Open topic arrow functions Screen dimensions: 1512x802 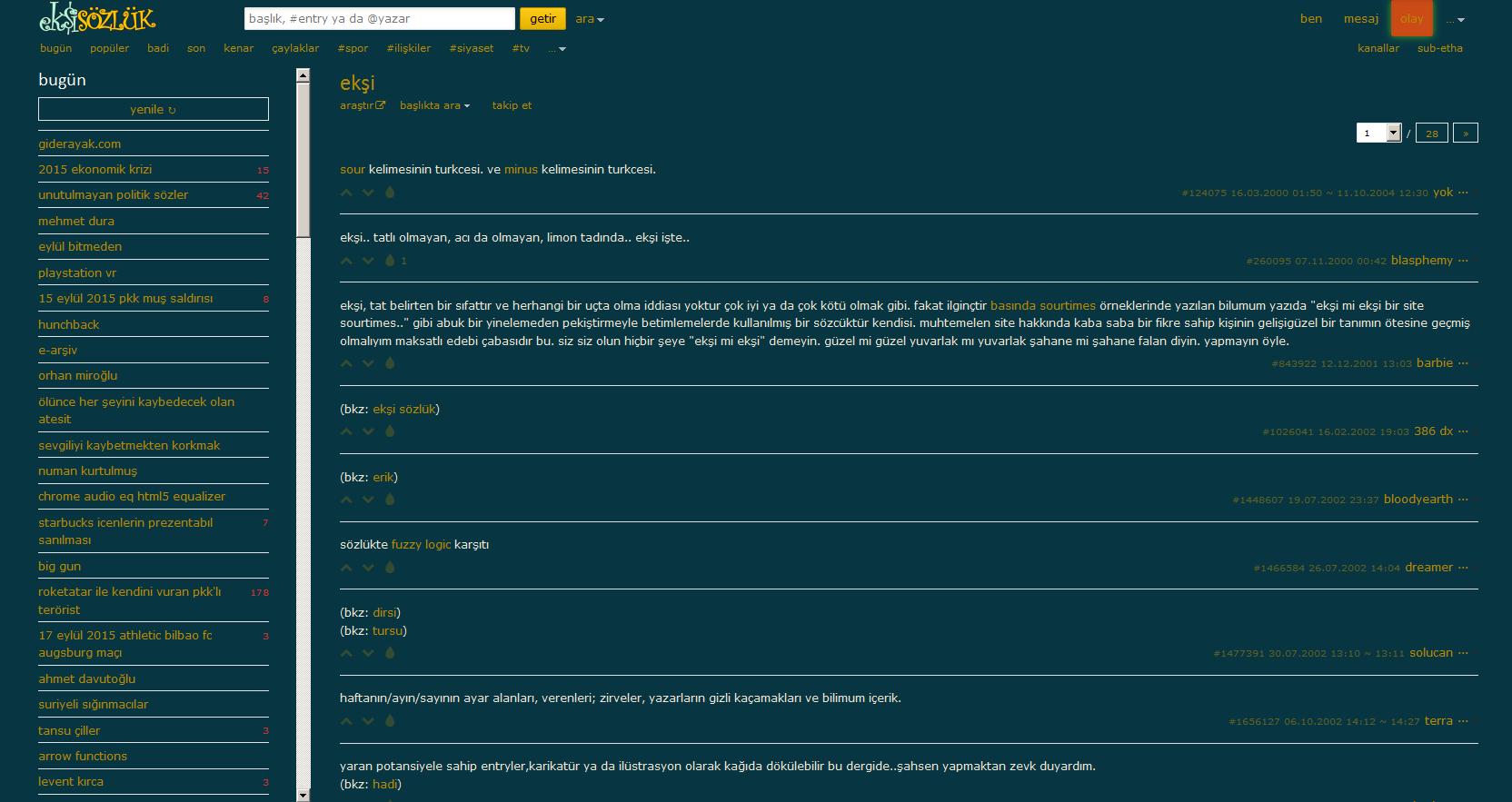(x=83, y=756)
